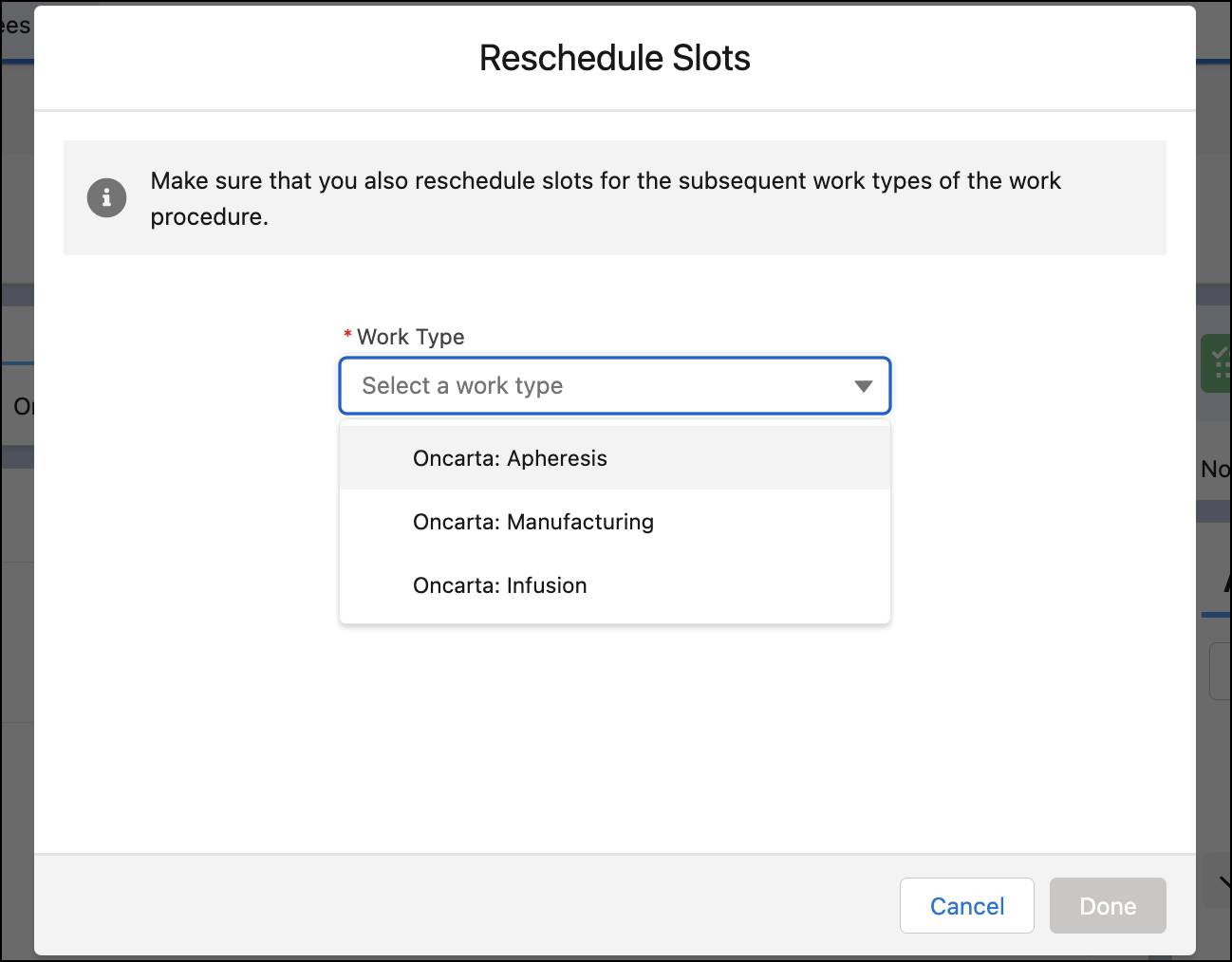The height and width of the screenshot is (962, 1232).
Task: Click the Done button
Action: point(1107,906)
